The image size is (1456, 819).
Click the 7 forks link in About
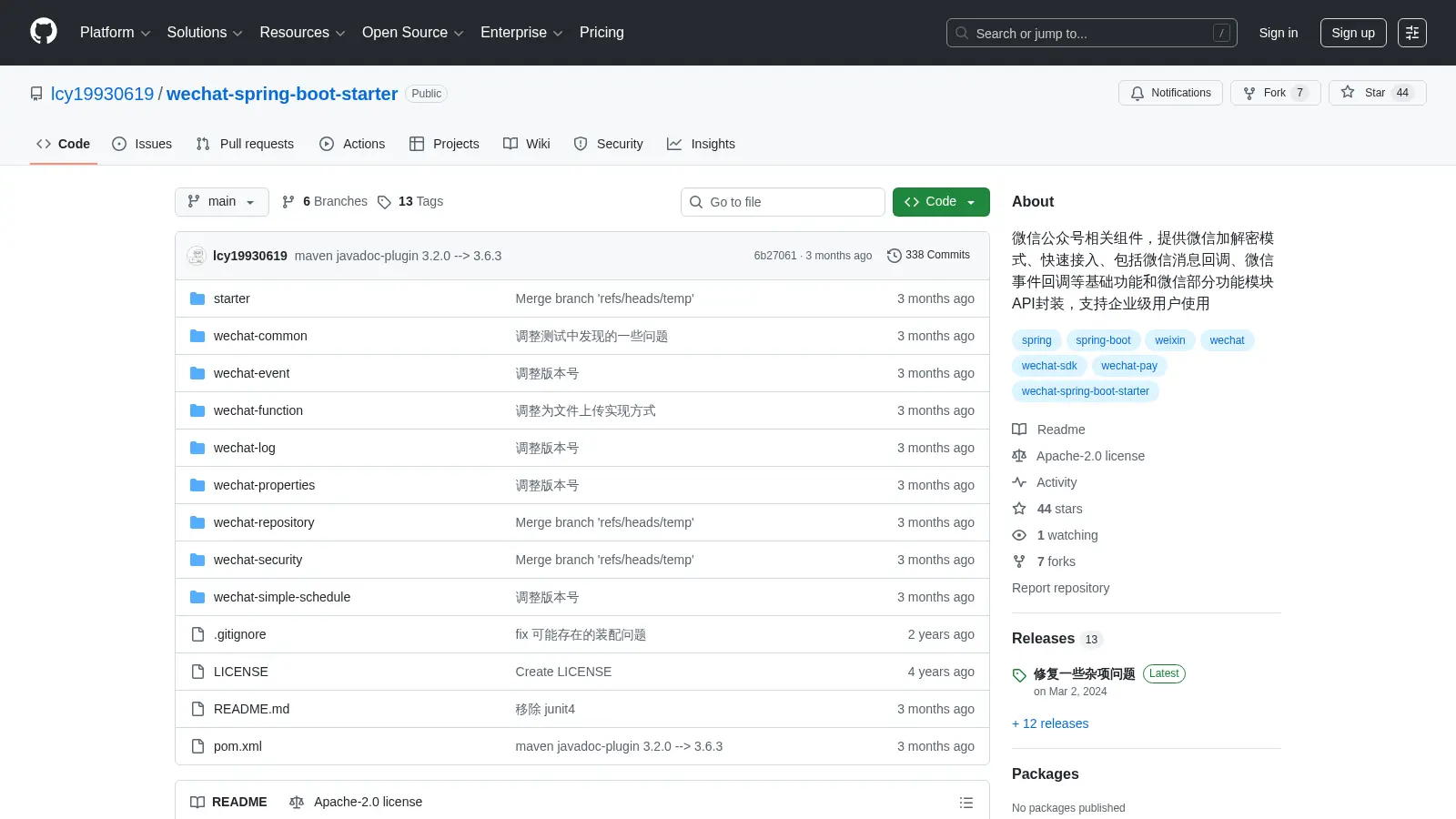tap(1057, 562)
